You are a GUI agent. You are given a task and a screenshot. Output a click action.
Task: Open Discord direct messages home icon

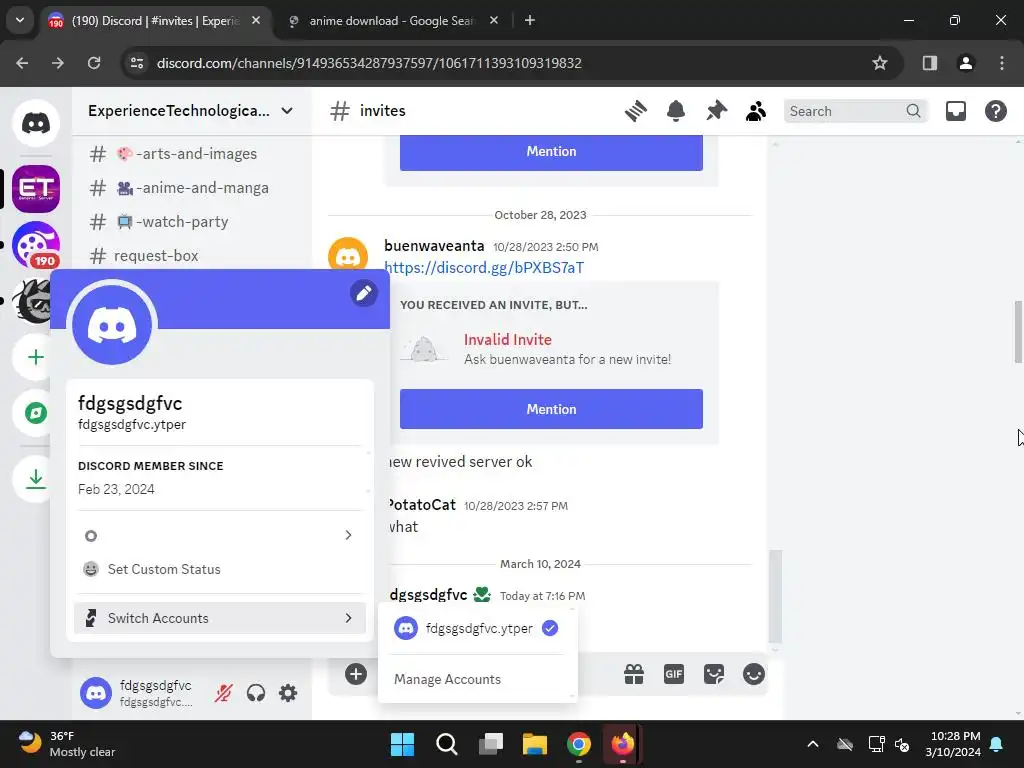pyautogui.click(x=36, y=123)
